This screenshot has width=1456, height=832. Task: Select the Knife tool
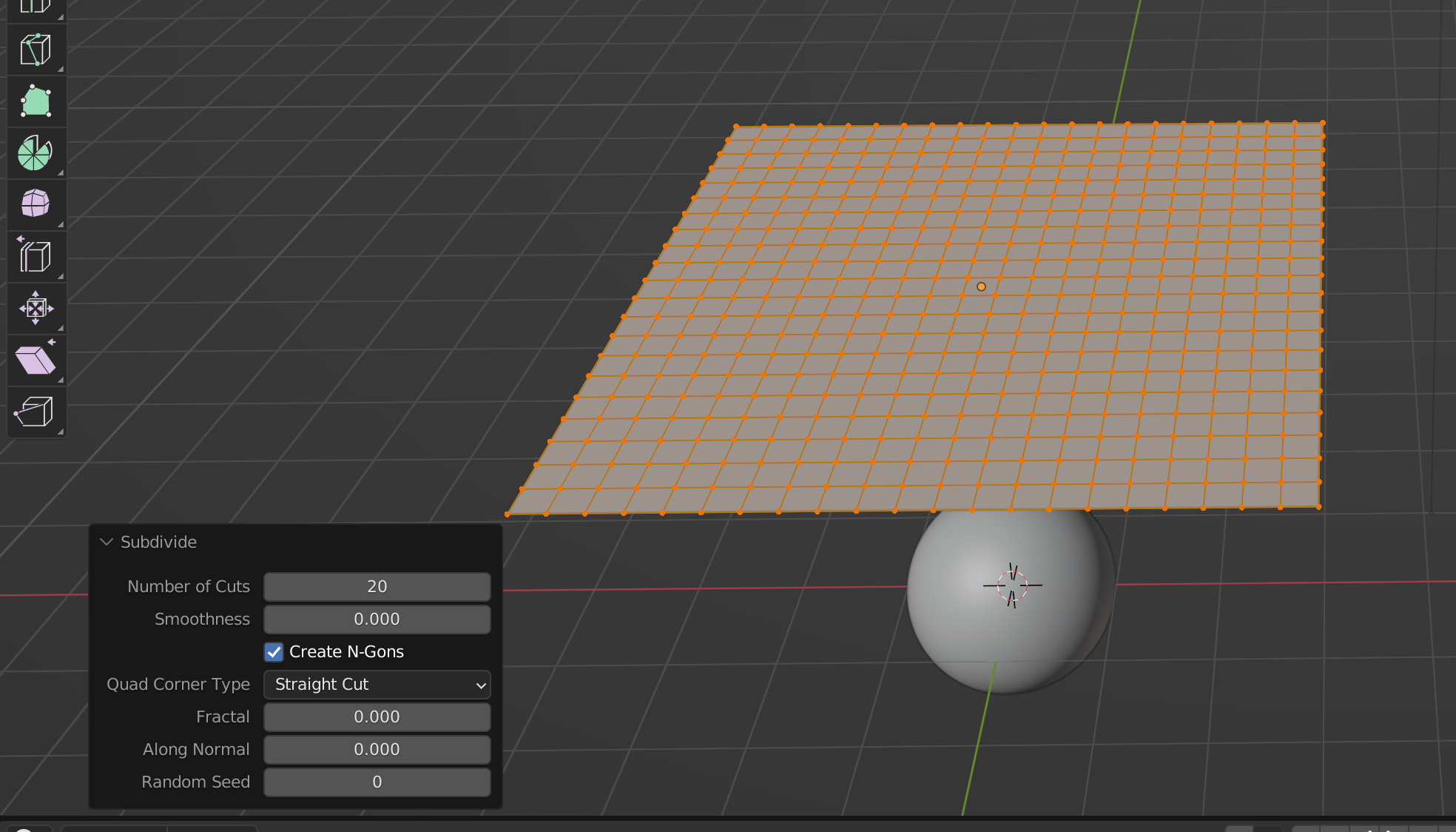click(x=36, y=50)
